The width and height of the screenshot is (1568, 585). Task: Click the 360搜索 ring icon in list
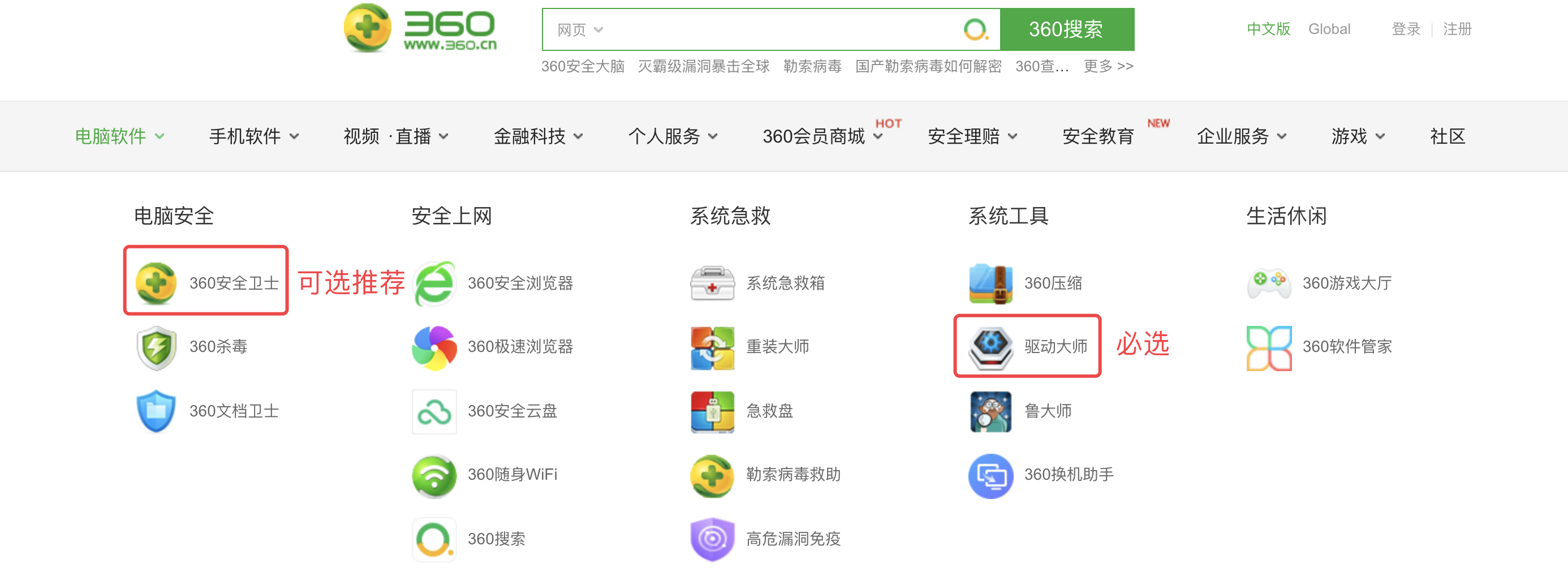(434, 539)
